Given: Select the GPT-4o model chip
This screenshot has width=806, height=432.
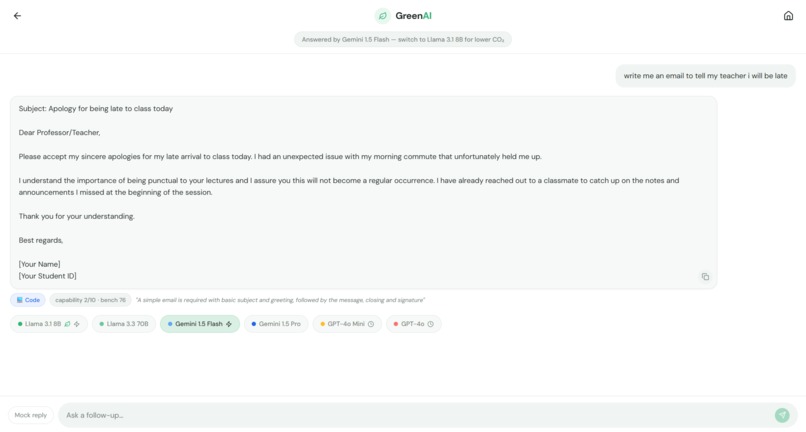Looking at the screenshot, I should click(414, 324).
